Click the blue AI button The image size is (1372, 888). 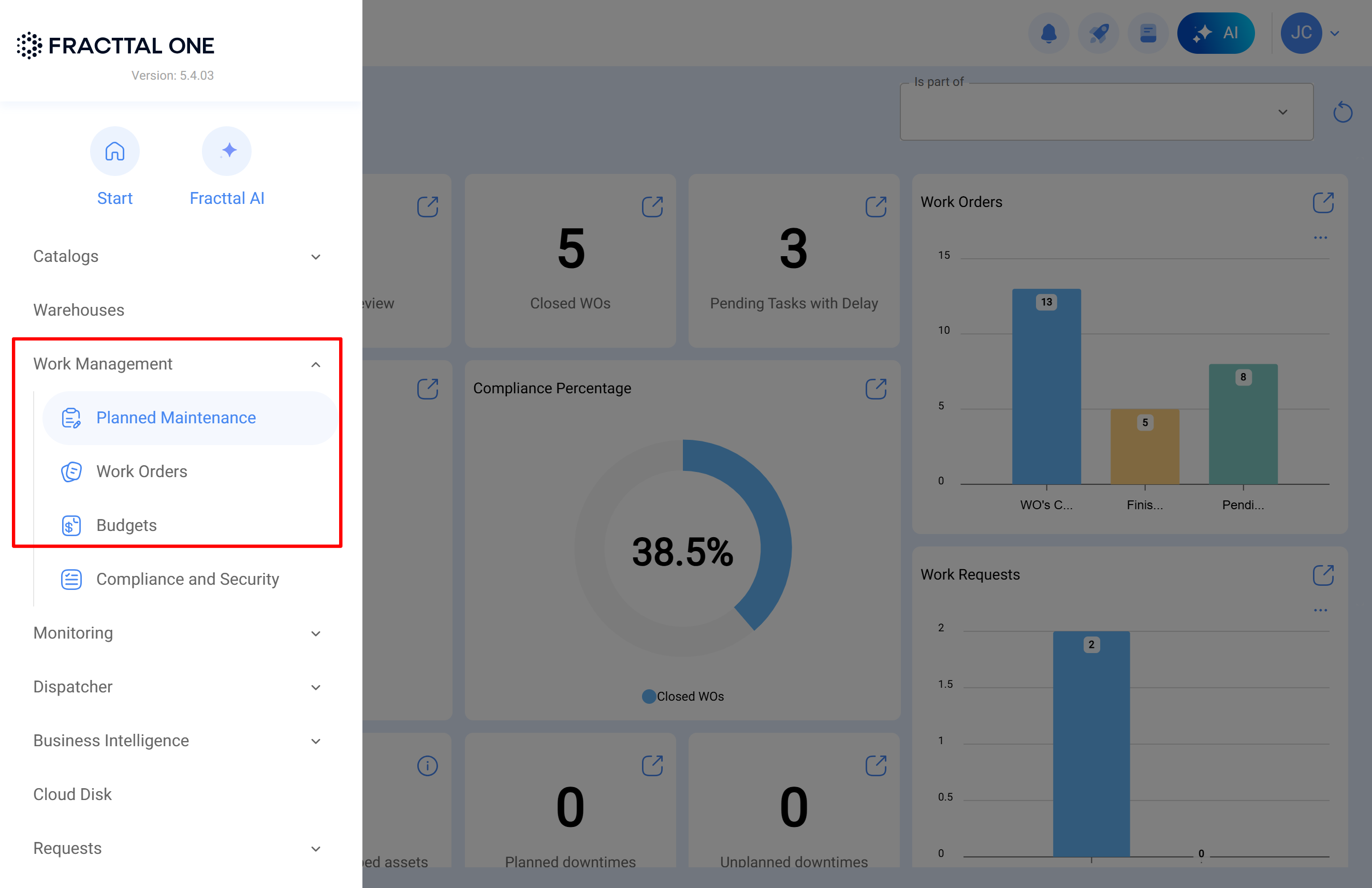(x=1216, y=34)
